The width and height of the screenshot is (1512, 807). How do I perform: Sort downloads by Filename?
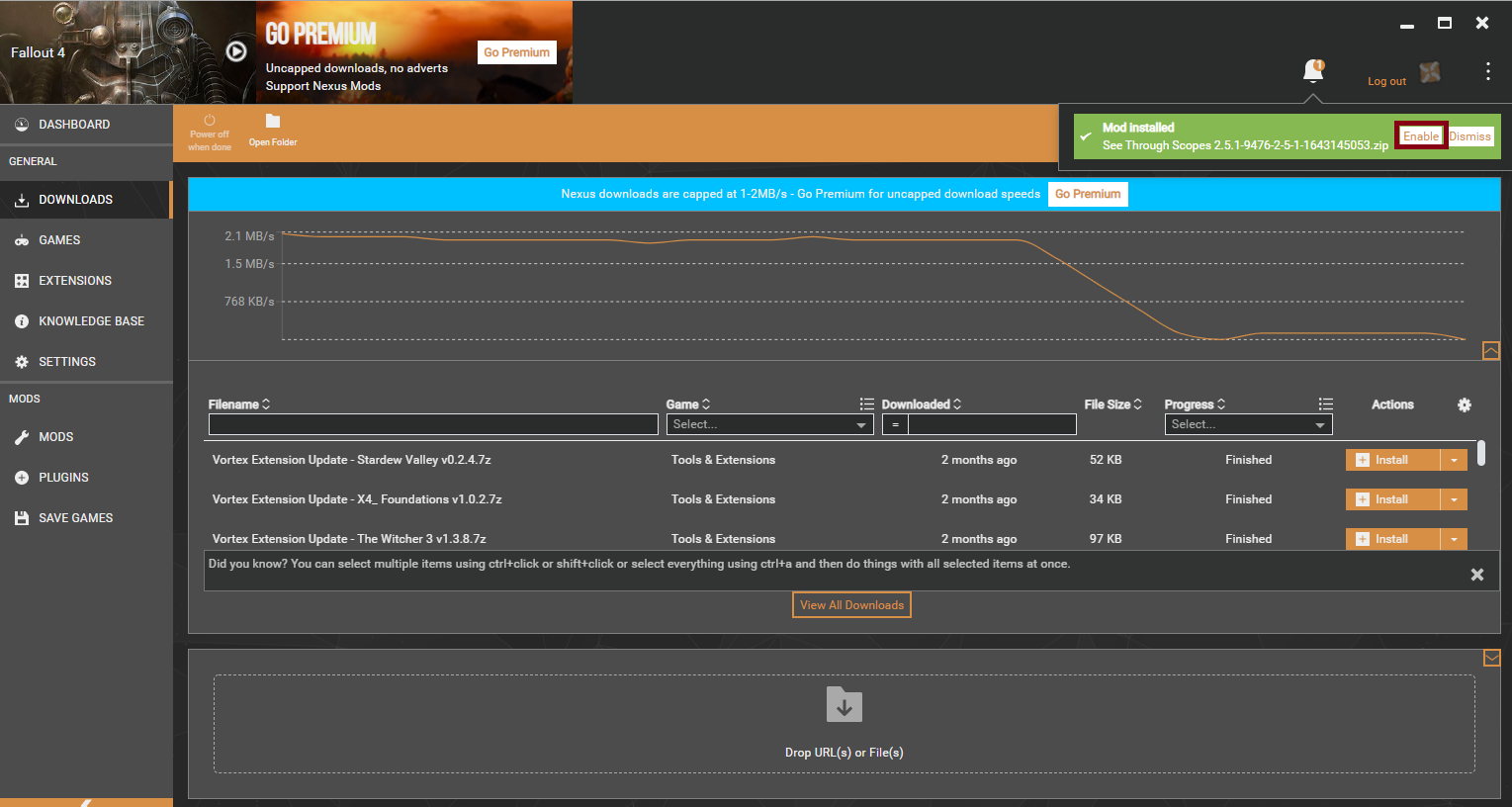(239, 404)
